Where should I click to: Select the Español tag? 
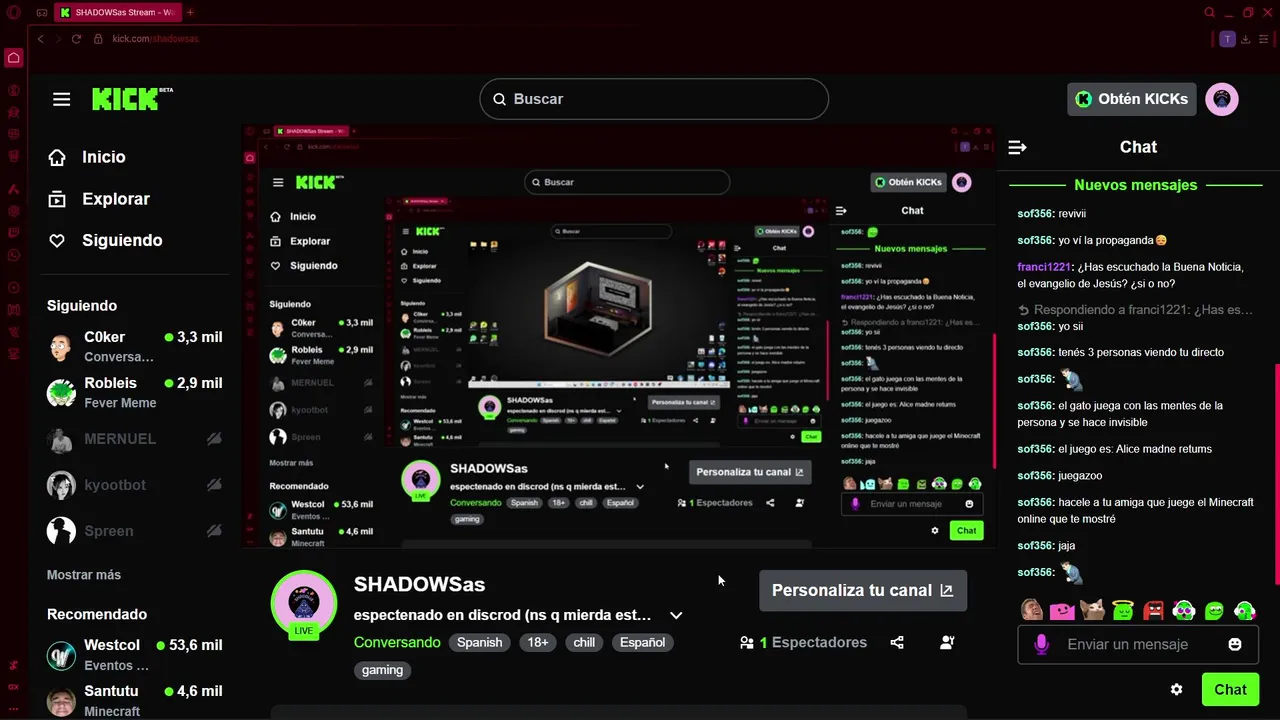pyautogui.click(x=642, y=642)
